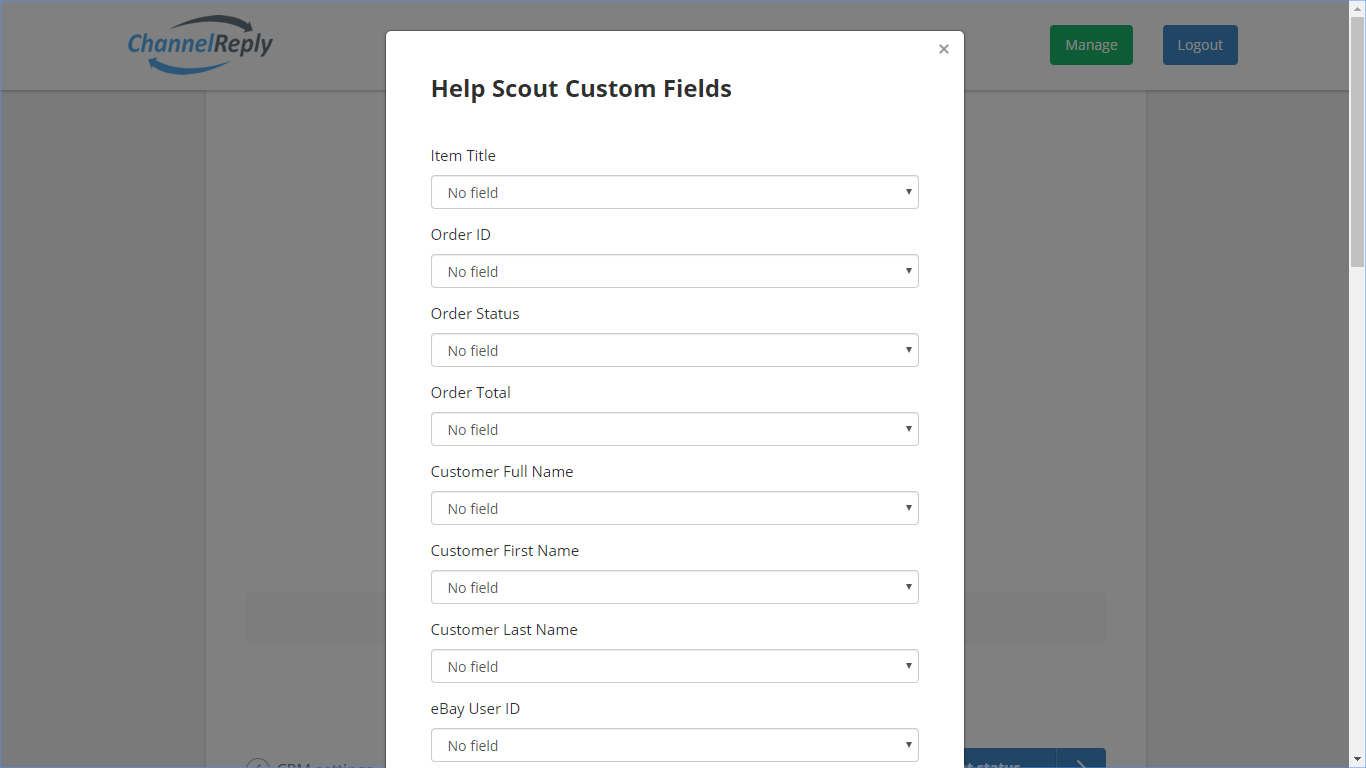1366x768 pixels.
Task: Open the Order ID field dropdown
Action: point(675,271)
